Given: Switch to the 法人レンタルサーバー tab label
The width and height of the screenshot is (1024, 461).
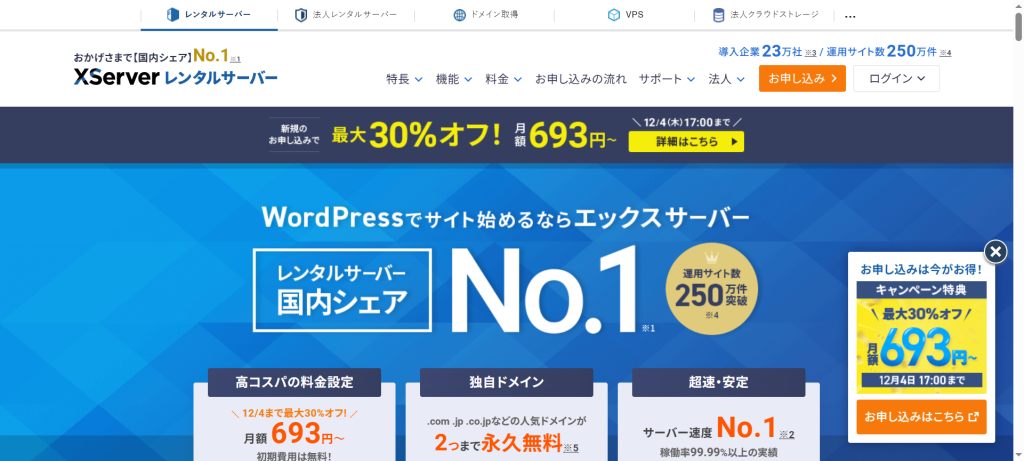Looking at the screenshot, I should [x=353, y=14].
